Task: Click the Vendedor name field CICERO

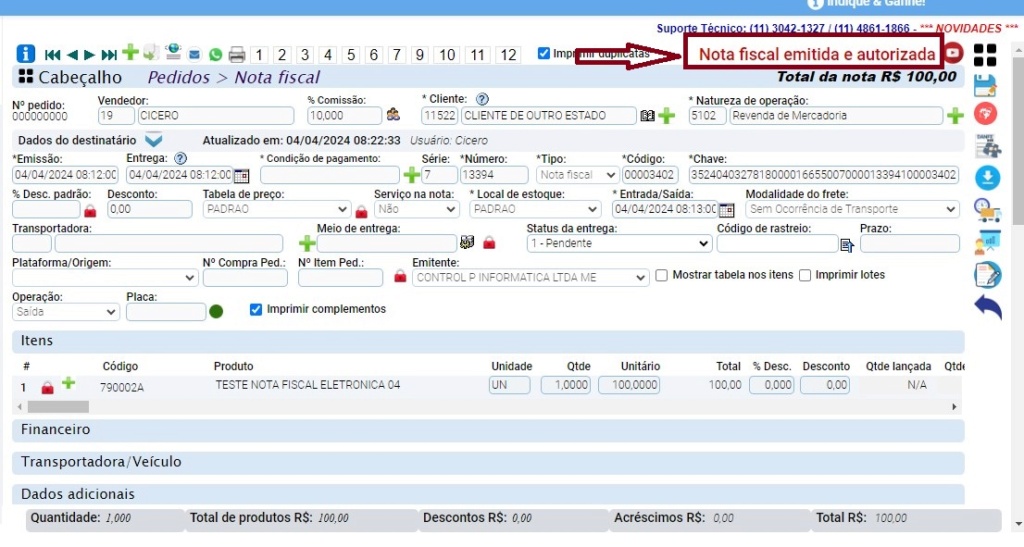Action: (x=216, y=116)
